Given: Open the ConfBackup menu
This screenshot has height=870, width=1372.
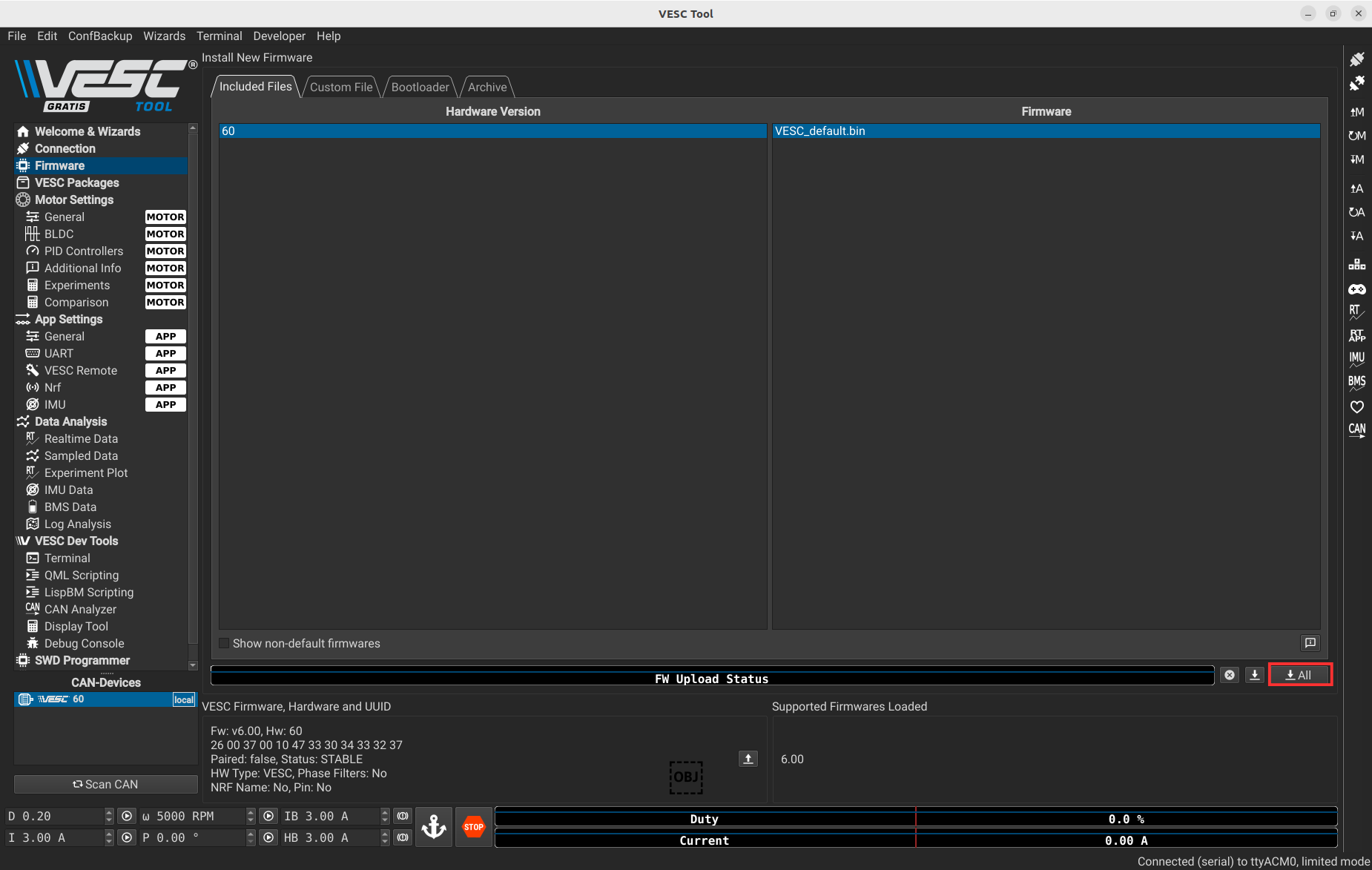Looking at the screenshot, I should coord(100,36).
